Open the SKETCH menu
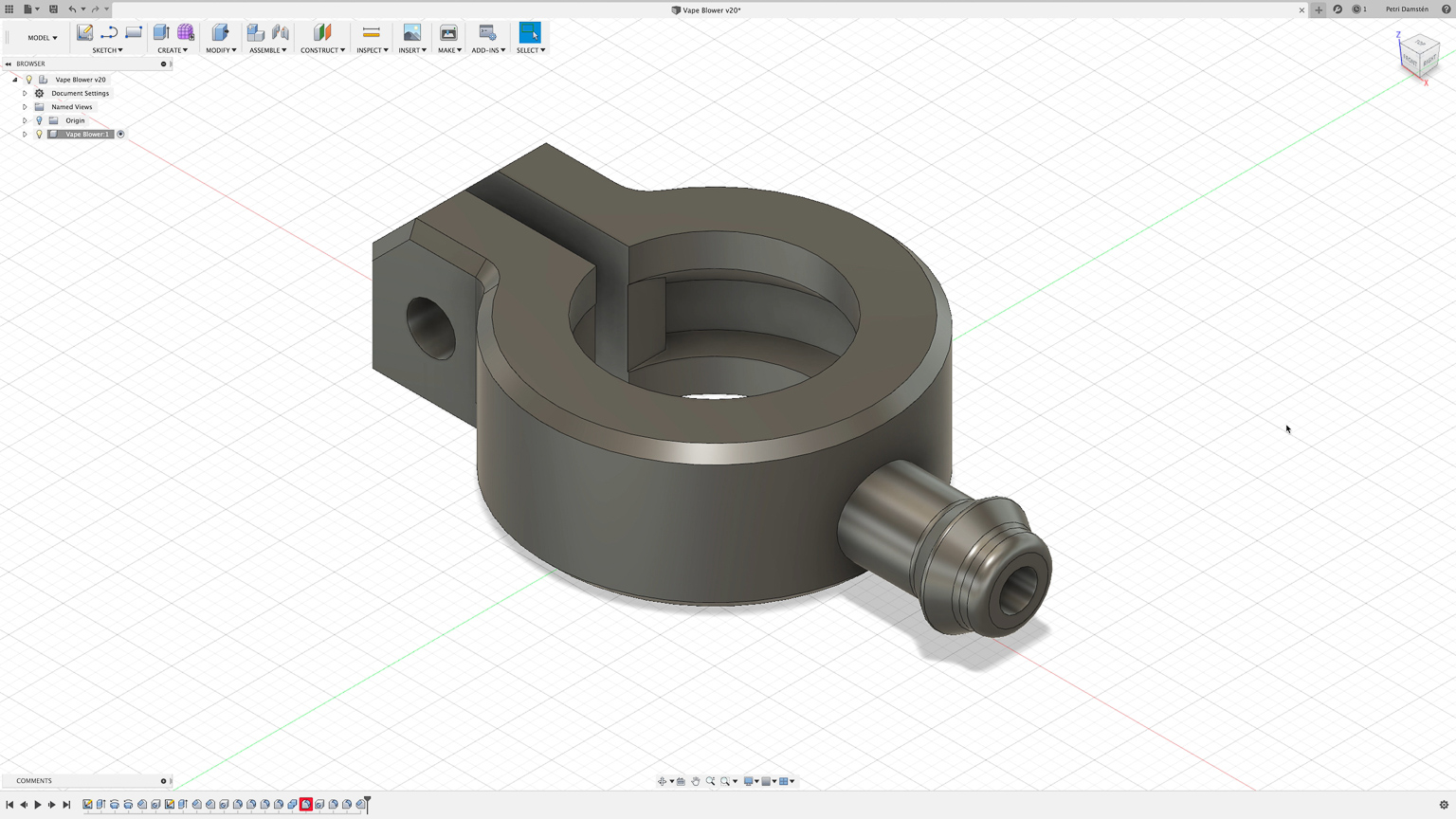The image size is (1456, 819). (107, 50)
